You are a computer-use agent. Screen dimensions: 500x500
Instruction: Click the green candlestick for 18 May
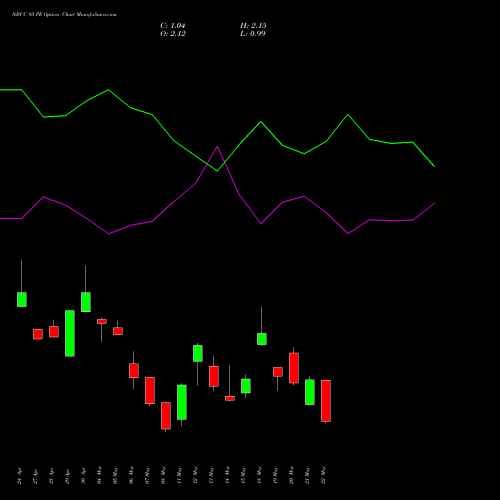click(262, 339)
